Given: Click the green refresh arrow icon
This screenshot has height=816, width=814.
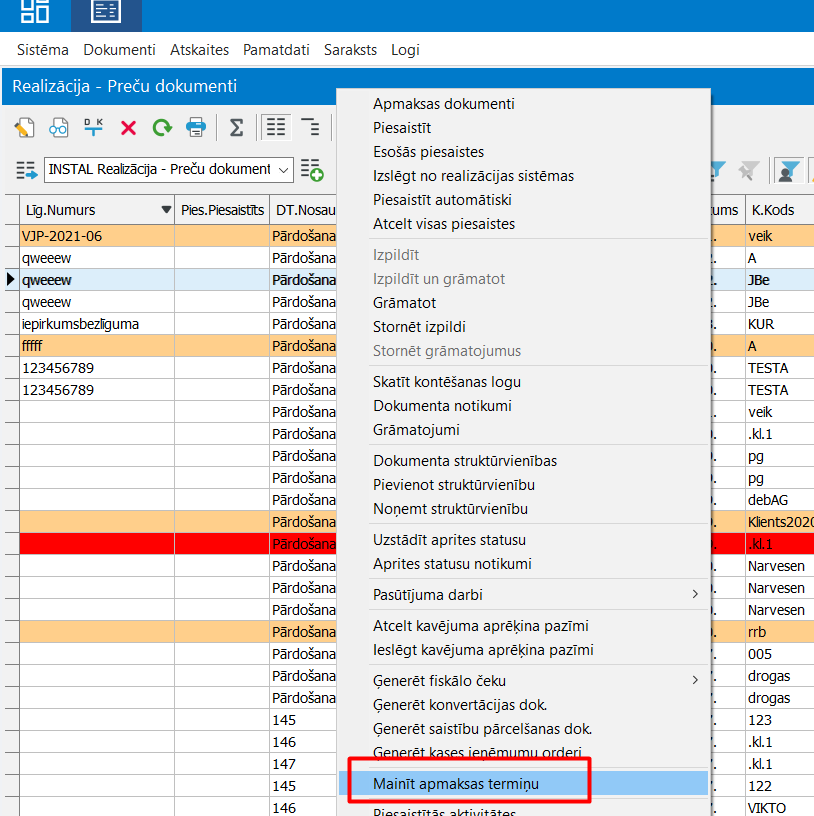Looking at the screenshot, I should [x=161, y=127].
